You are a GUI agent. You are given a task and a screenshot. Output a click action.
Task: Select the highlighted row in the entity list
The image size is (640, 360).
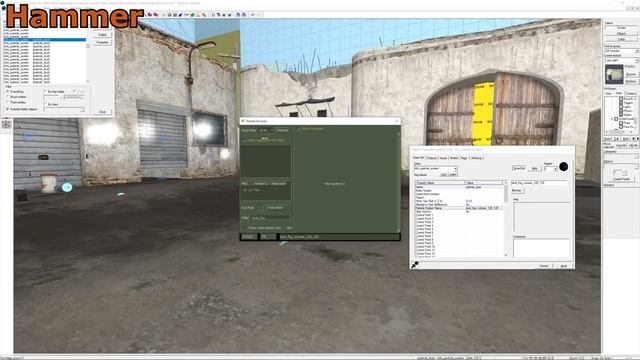tap(45, 40)
